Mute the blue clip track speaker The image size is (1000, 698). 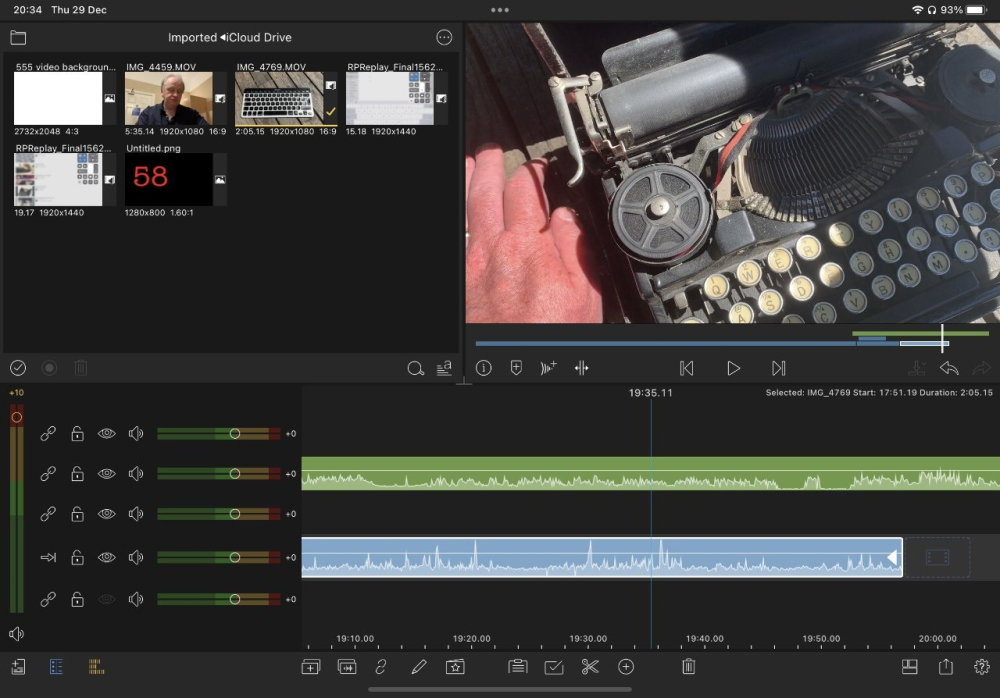tap(136, 558)
